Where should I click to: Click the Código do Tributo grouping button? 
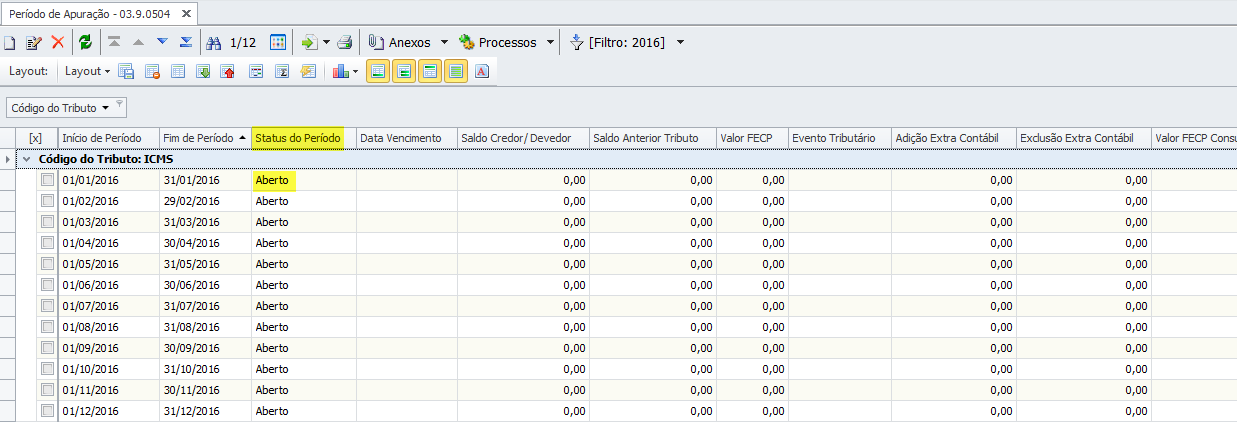coord(60,107)
